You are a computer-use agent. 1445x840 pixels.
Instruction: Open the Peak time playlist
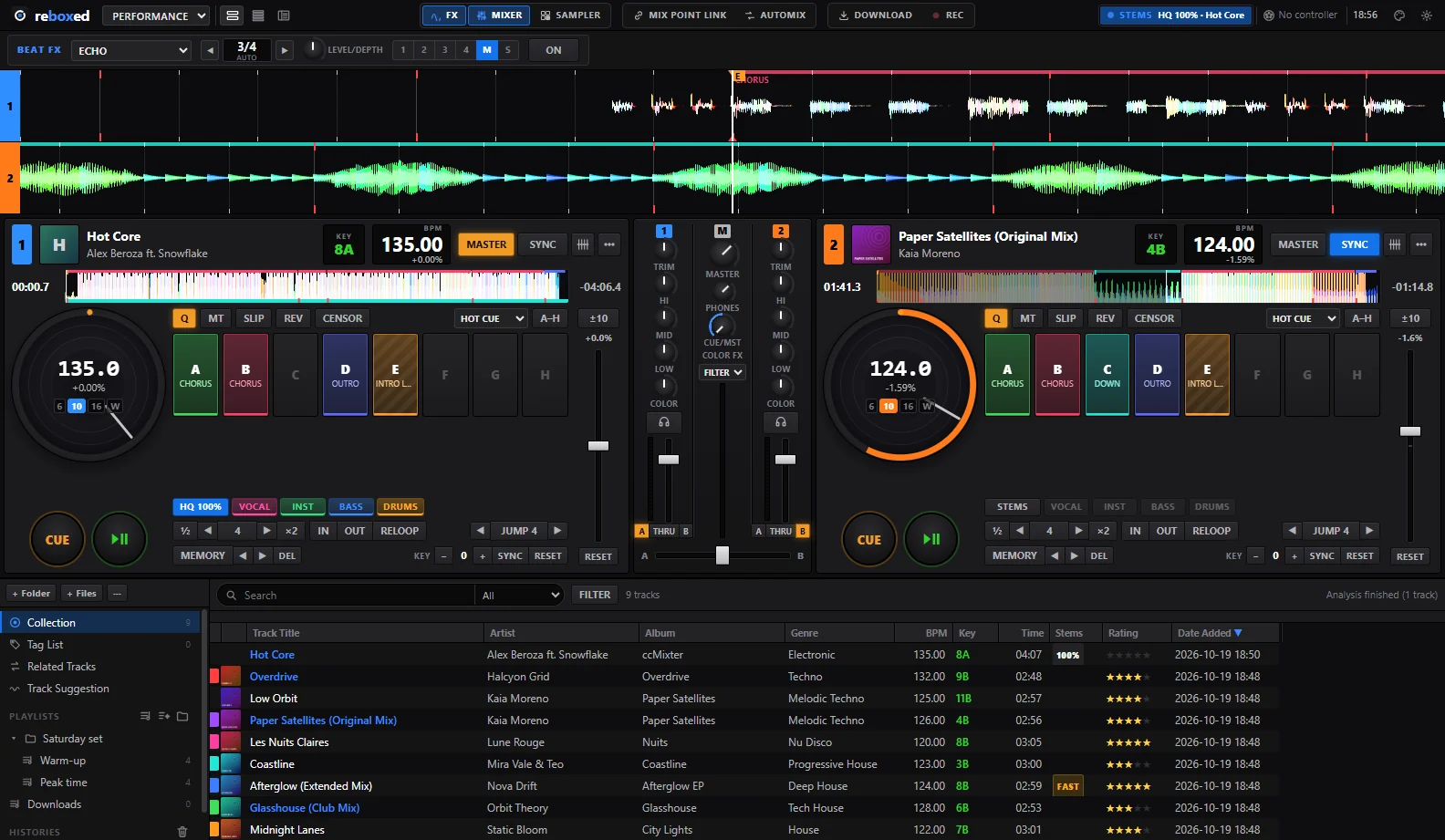[x=64, y=783]
